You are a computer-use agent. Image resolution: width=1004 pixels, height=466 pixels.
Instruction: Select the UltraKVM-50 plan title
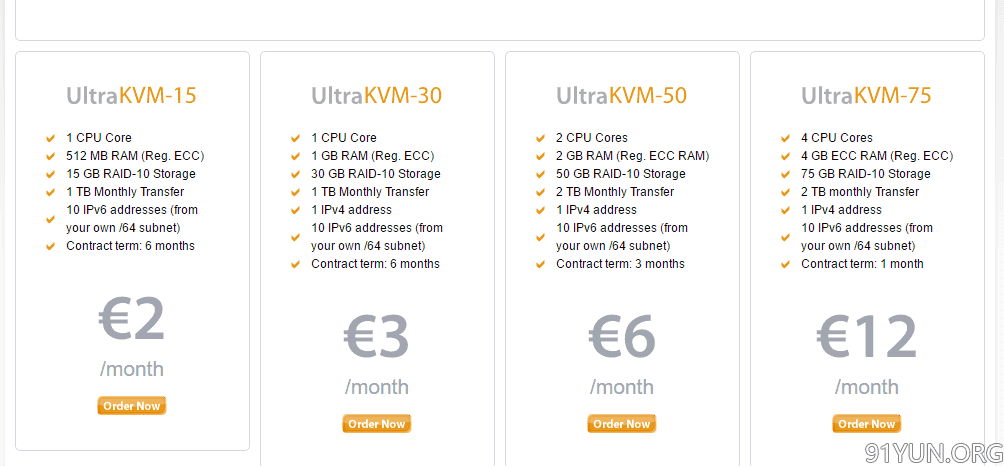click(621, 95)
